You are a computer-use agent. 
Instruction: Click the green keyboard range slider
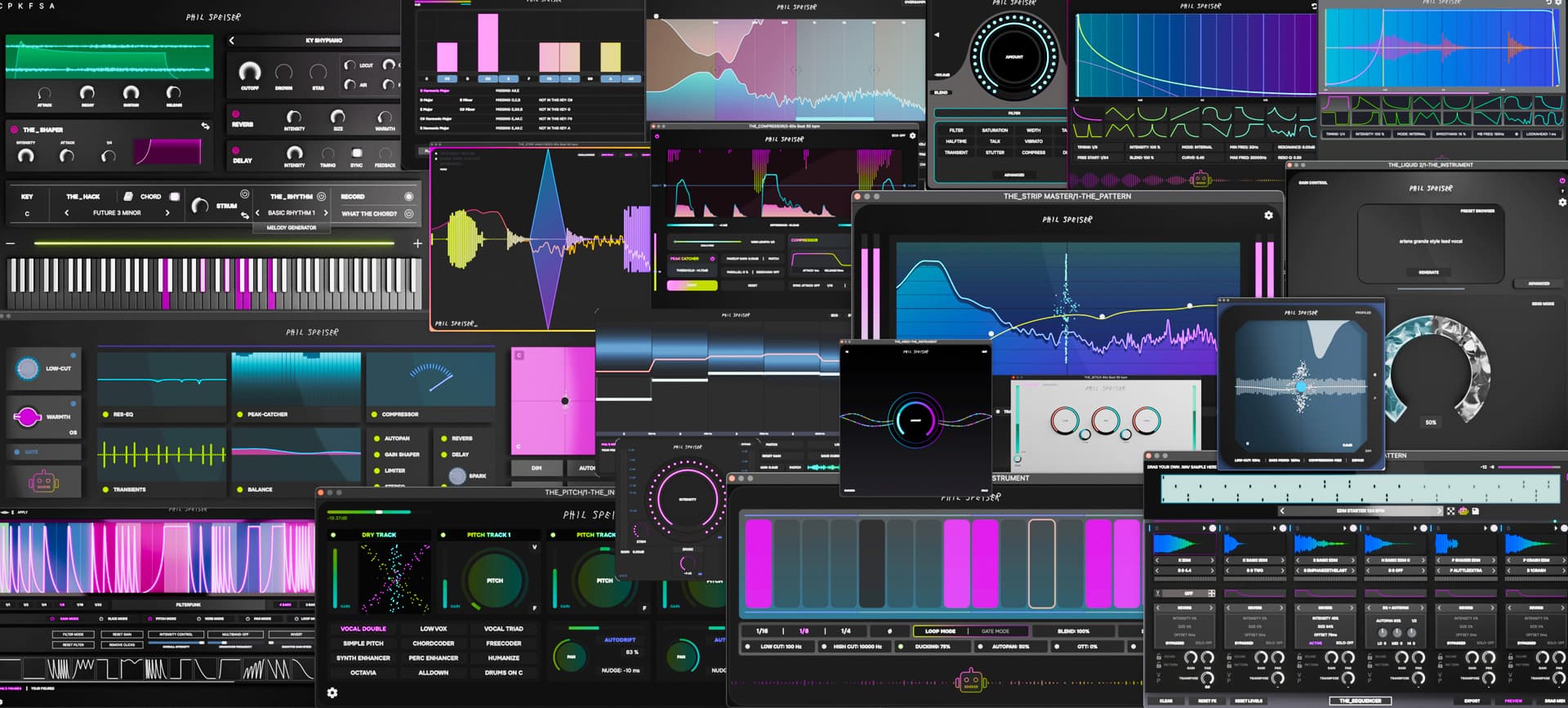click(214, 243)
